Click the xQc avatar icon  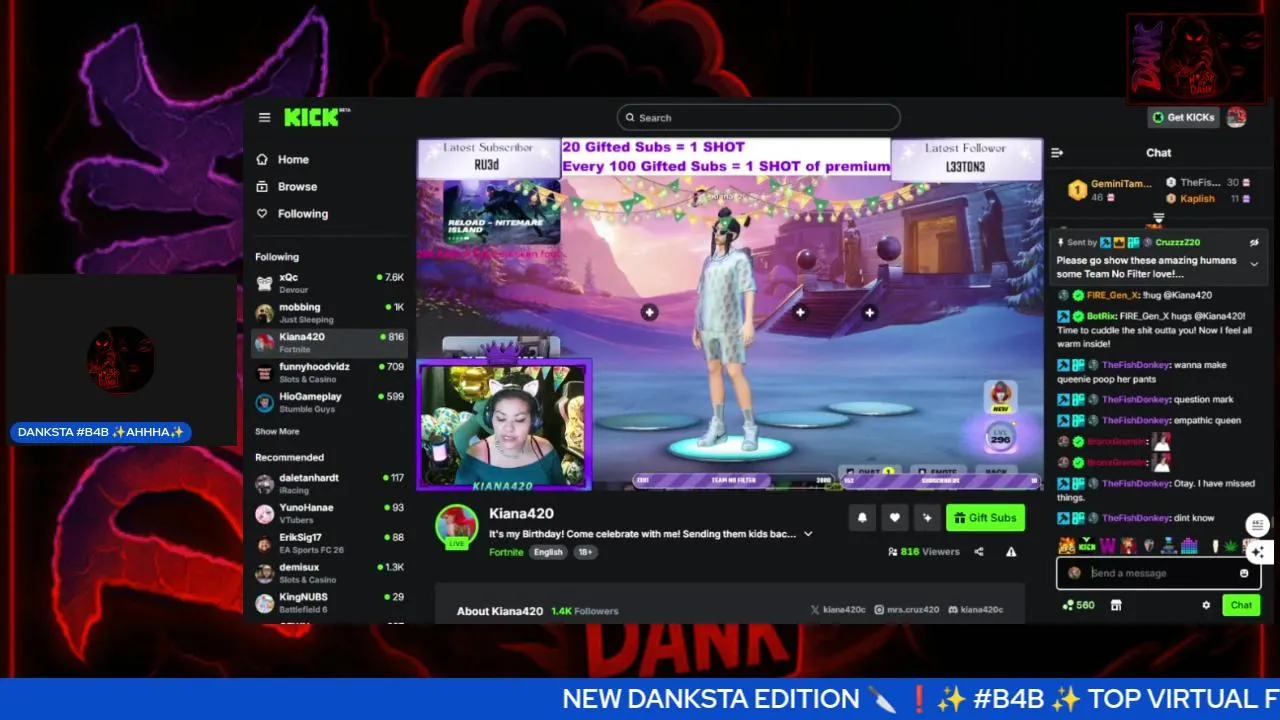pyautogui.click(x=264, y=283)
